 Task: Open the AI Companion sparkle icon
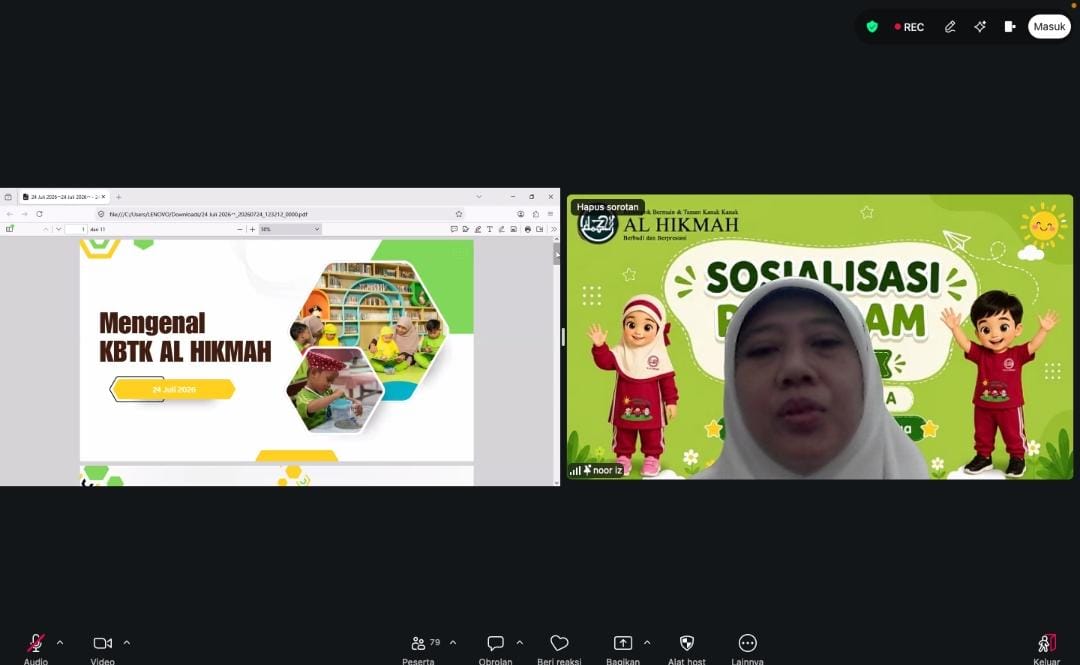(x=979, y=27)
